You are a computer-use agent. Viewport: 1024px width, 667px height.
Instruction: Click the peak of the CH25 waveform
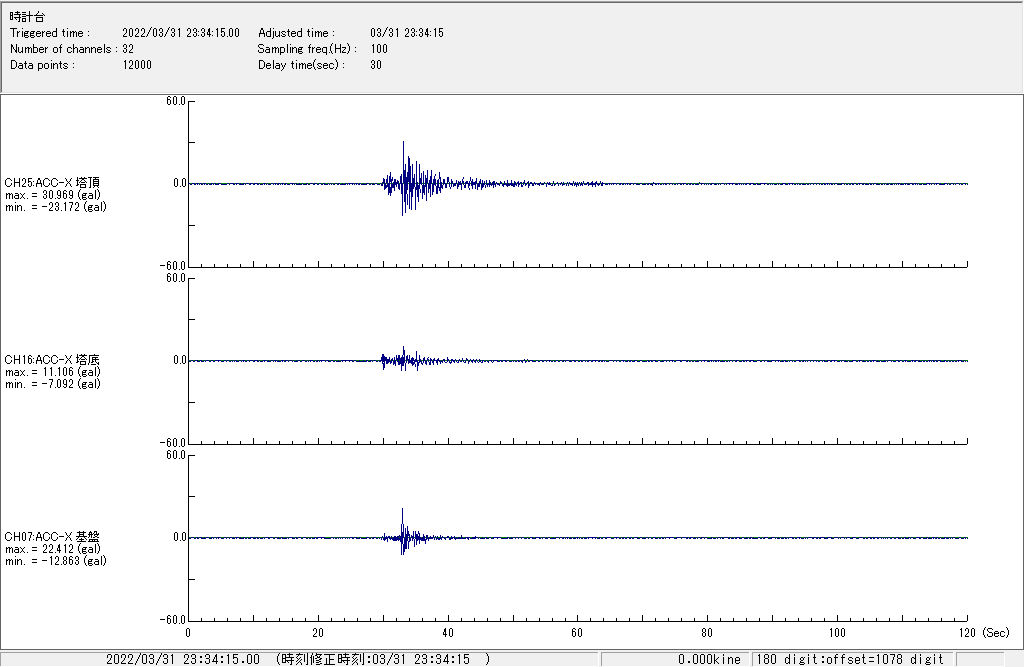(403, 145)
